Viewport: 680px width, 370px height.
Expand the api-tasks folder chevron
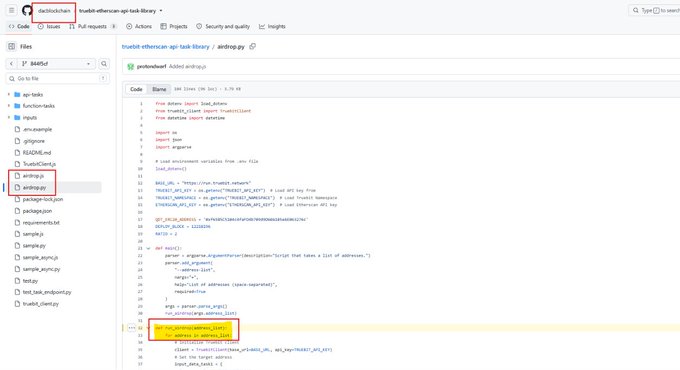(9, 94)
